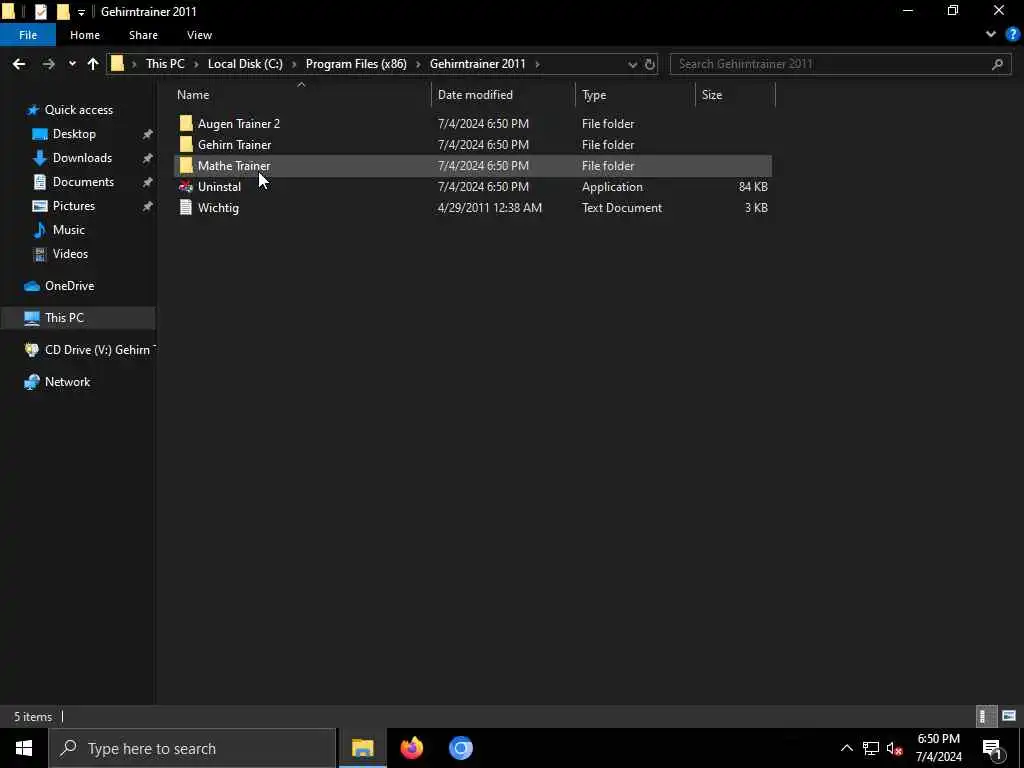Refresh the current folder view
Screen dimensions: 1024x768
[x=649, y=65]
